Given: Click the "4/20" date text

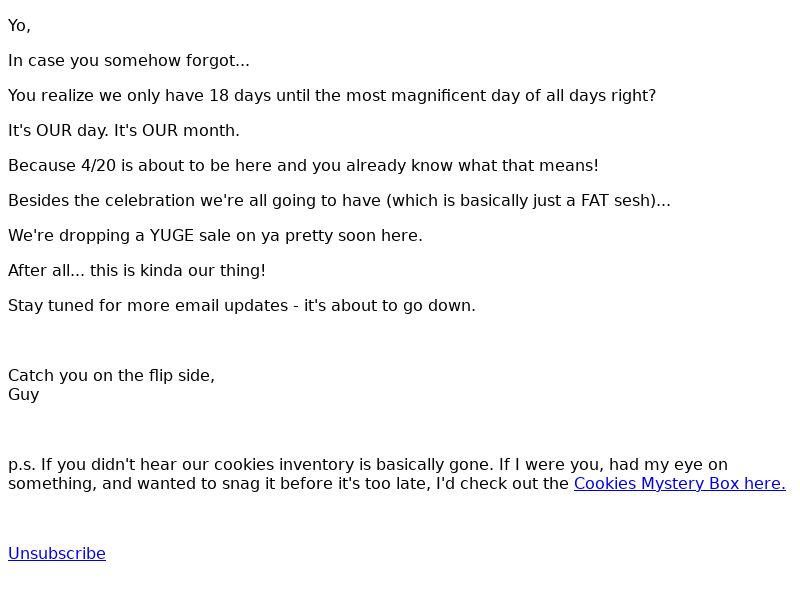Looking at the screenshot, I should tap(98, 166).
